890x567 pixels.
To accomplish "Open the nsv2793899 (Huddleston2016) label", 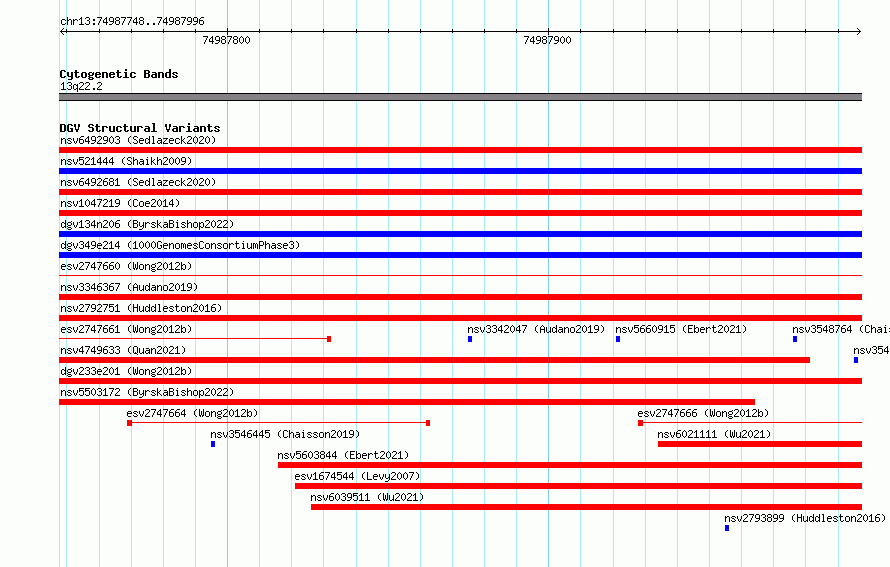I will point(805,518).
